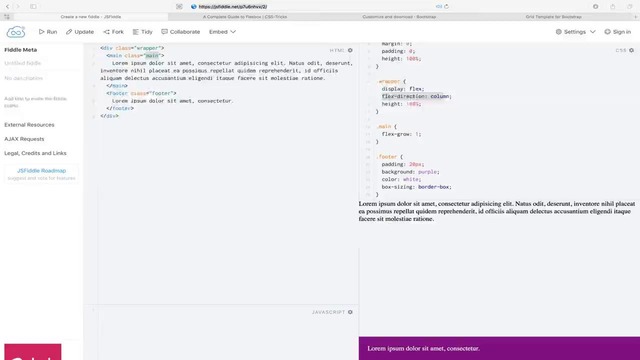
Task: Click 'color: white;' CSS line
Action: pyautogui.click(x=401, y=179)
